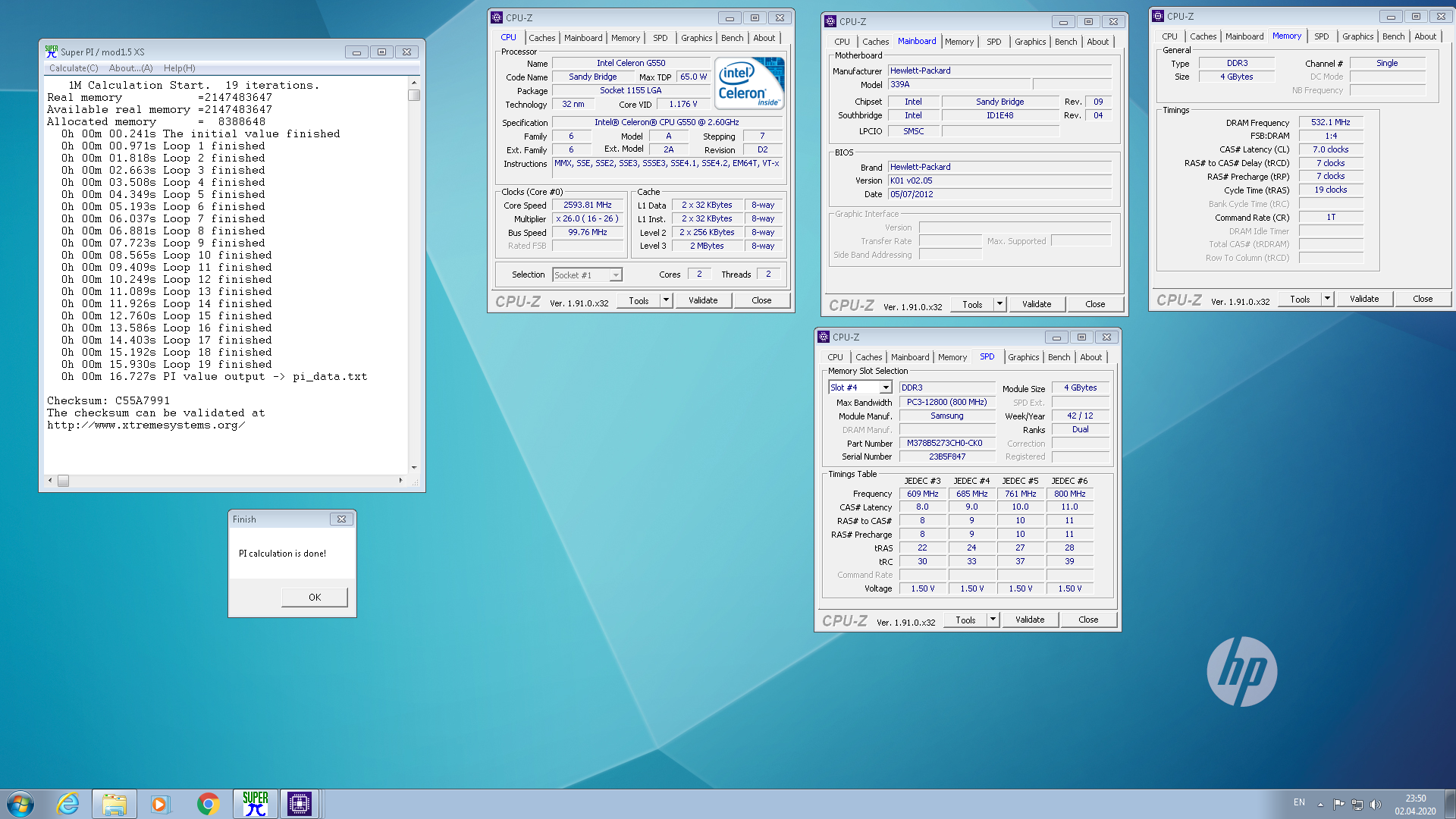This screenshot has height=819, width=1456.
Task: Click Validate in SPD window
Action: (1030, 620)
